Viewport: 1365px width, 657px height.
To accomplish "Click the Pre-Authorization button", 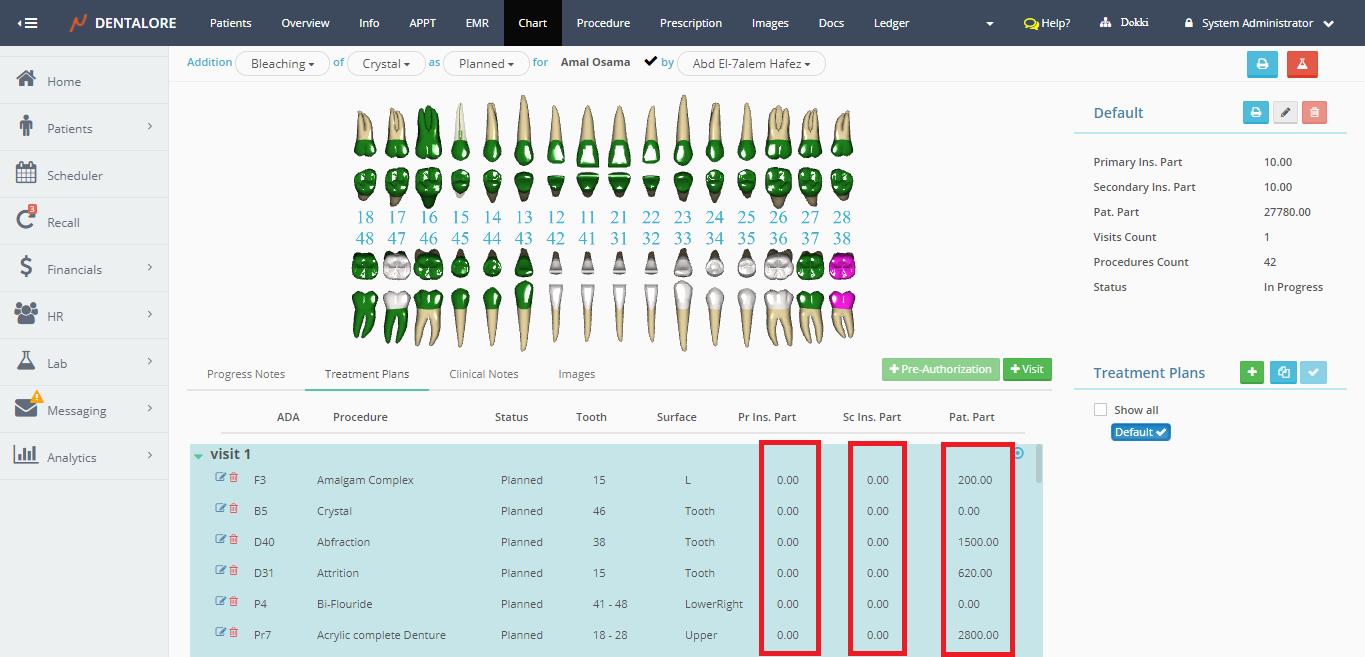I will point(940,369).
